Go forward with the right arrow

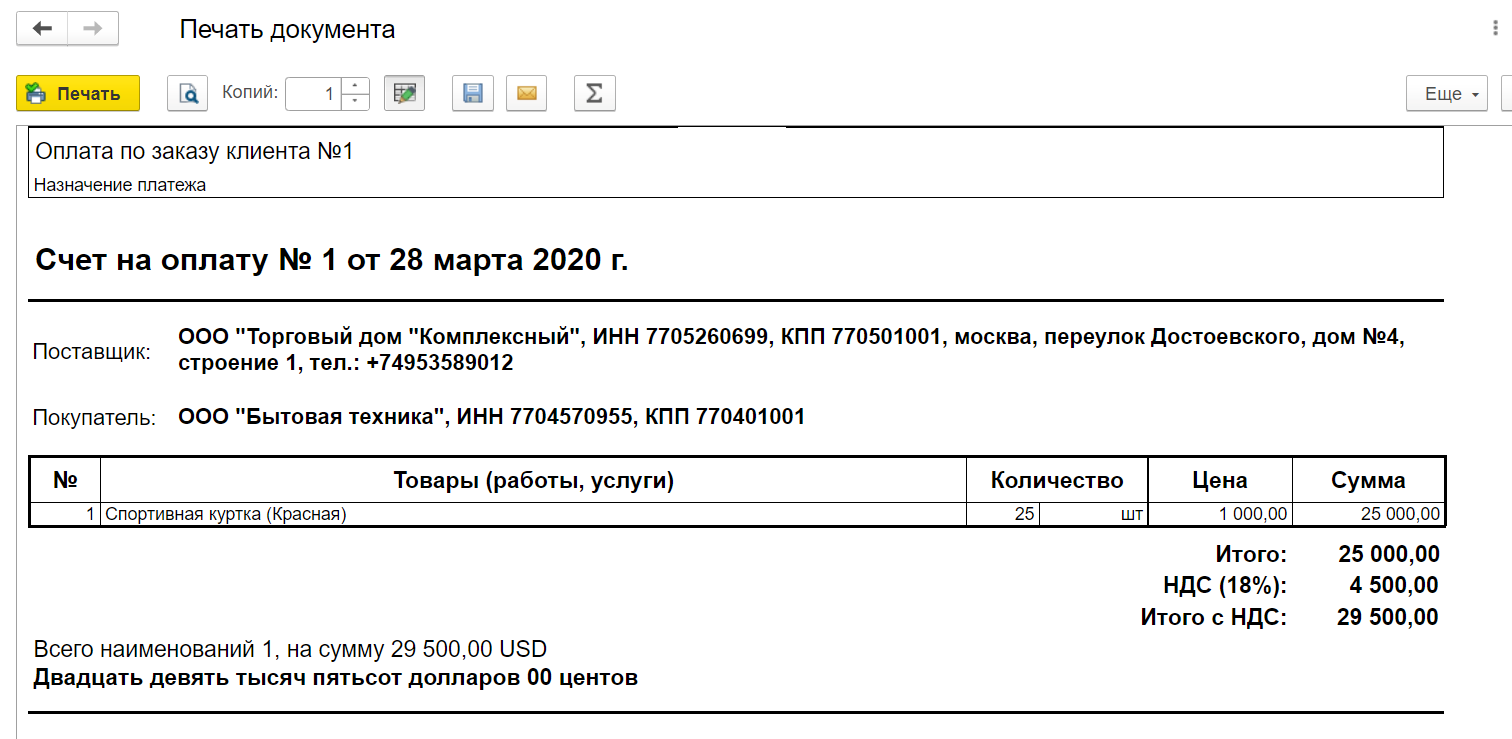point(93,29)
